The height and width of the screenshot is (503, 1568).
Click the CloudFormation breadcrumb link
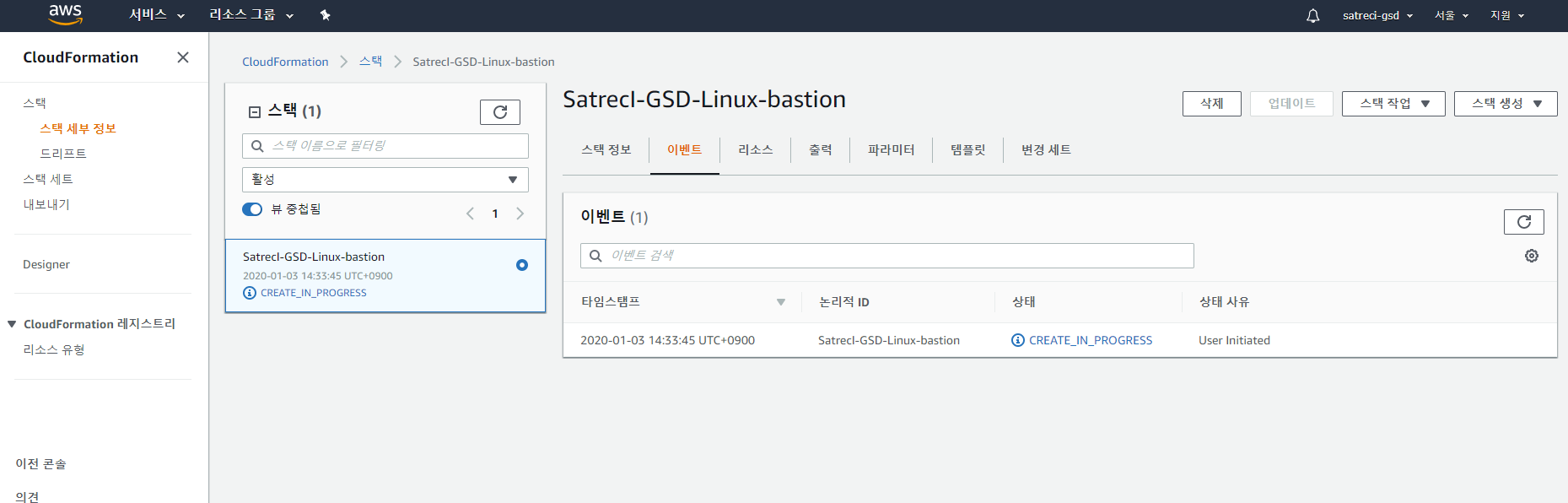(285, 62)
